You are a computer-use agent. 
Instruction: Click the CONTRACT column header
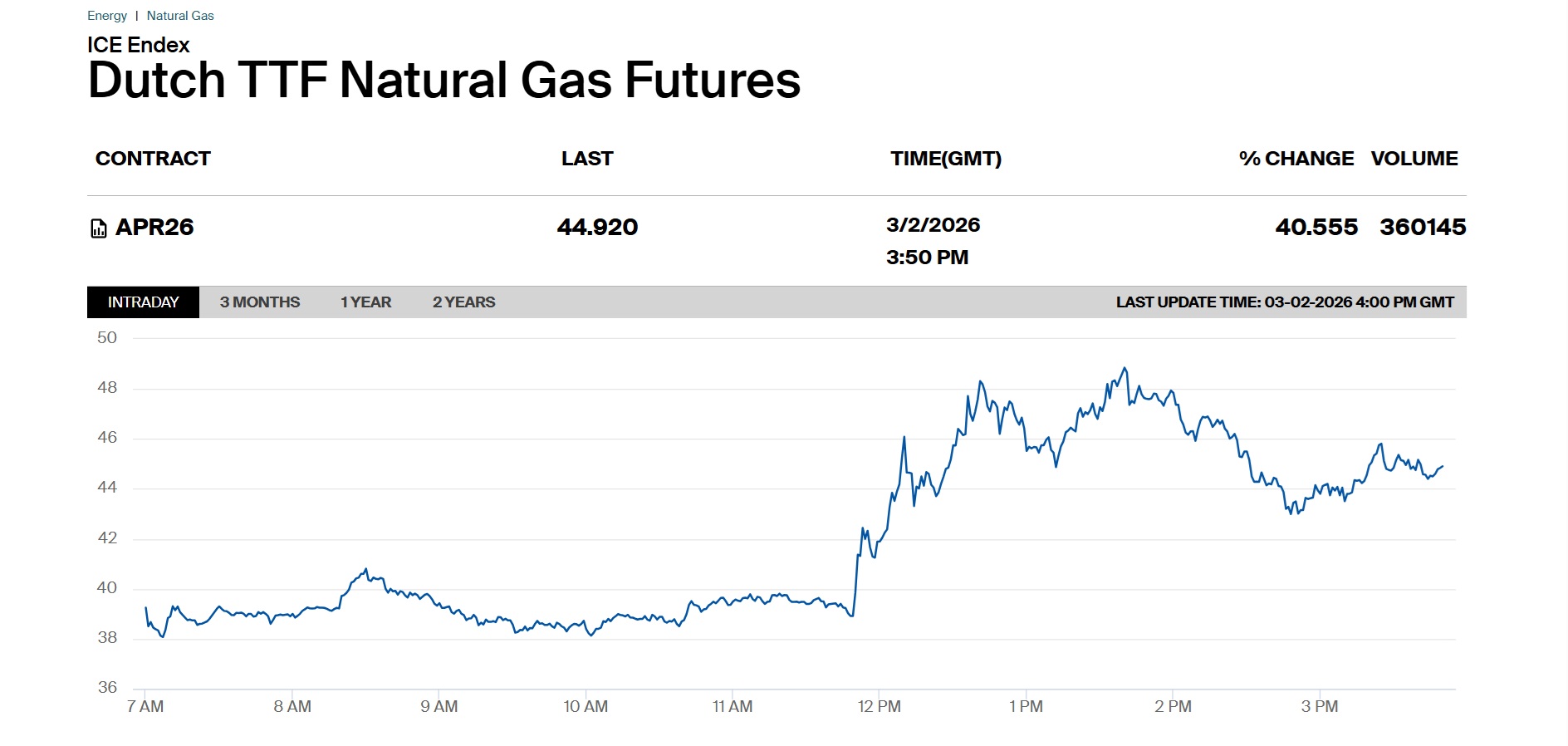pyautogui.click(x=153, y=159)
